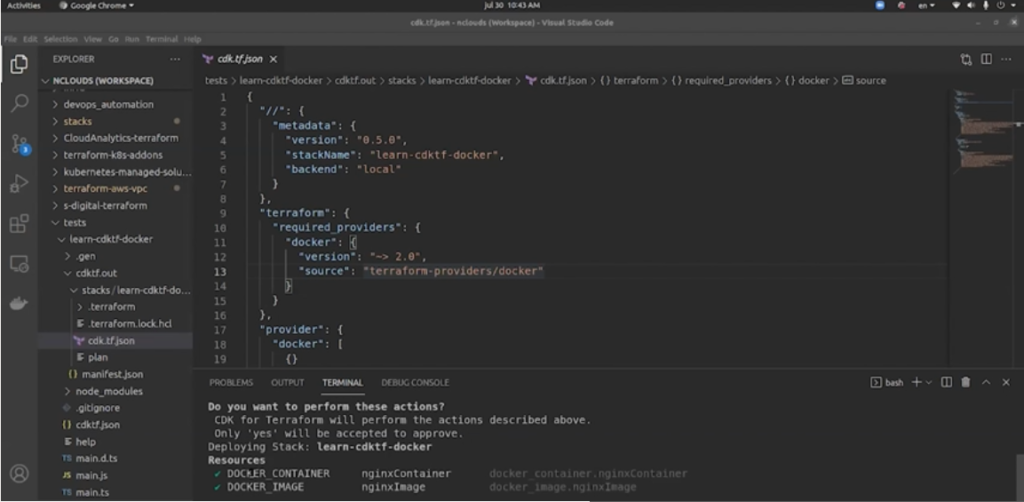Viewport: 1024px width, 502px height.
Task: Open the Run menu
Action: (132, 39)
